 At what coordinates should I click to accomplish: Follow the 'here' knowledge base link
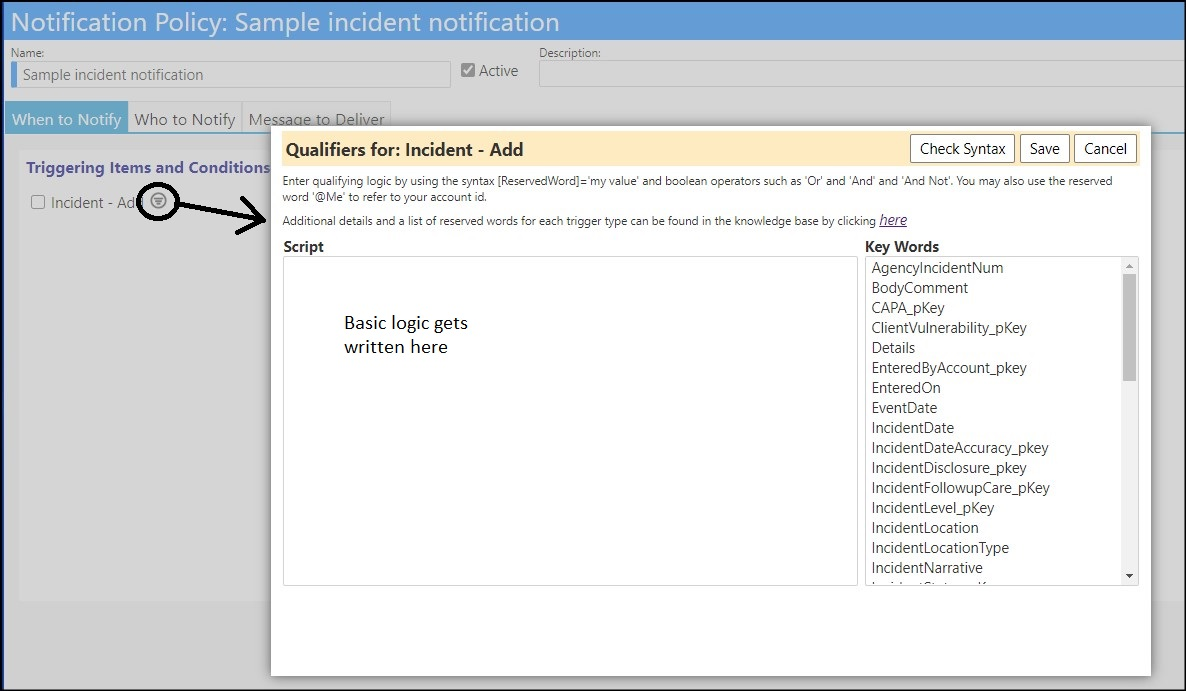893,220
